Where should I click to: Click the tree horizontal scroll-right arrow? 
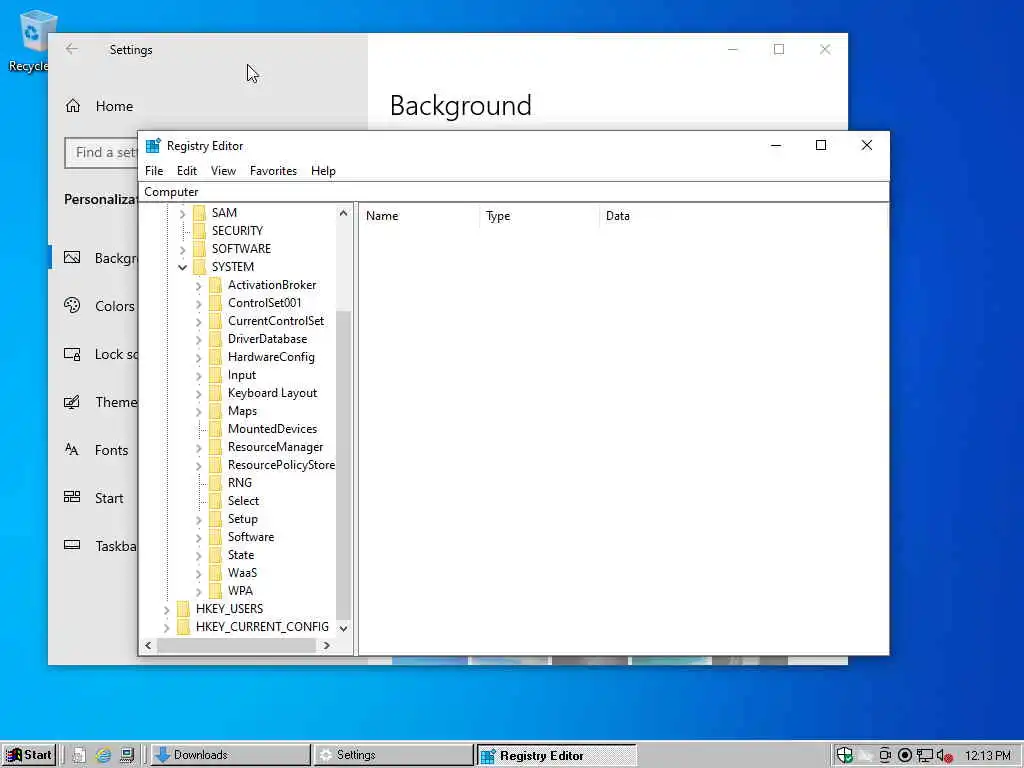click(x=327, y=645)
